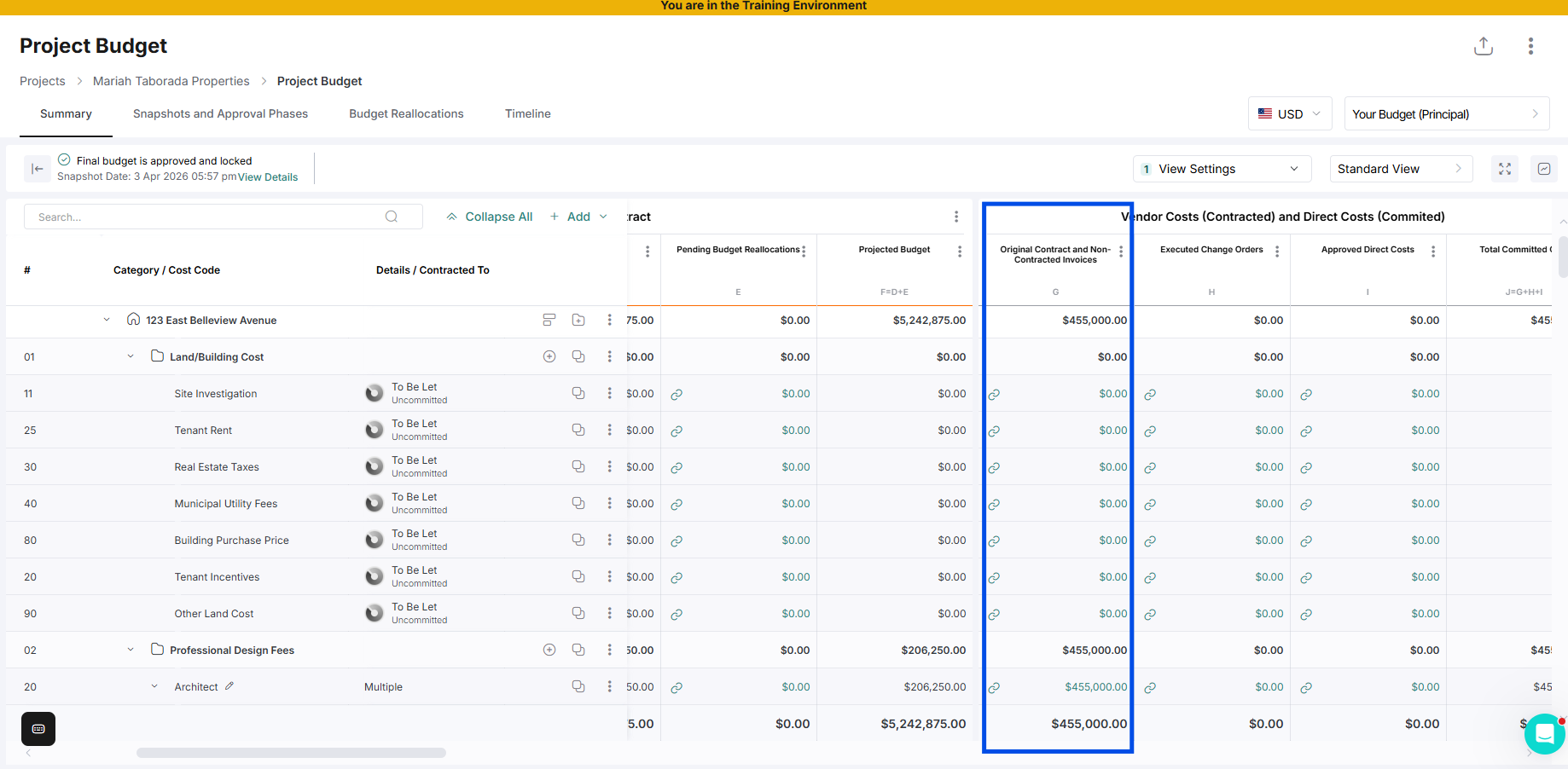
Task: Enter fullscreen with the expand icon
Action: point(1505,169)
